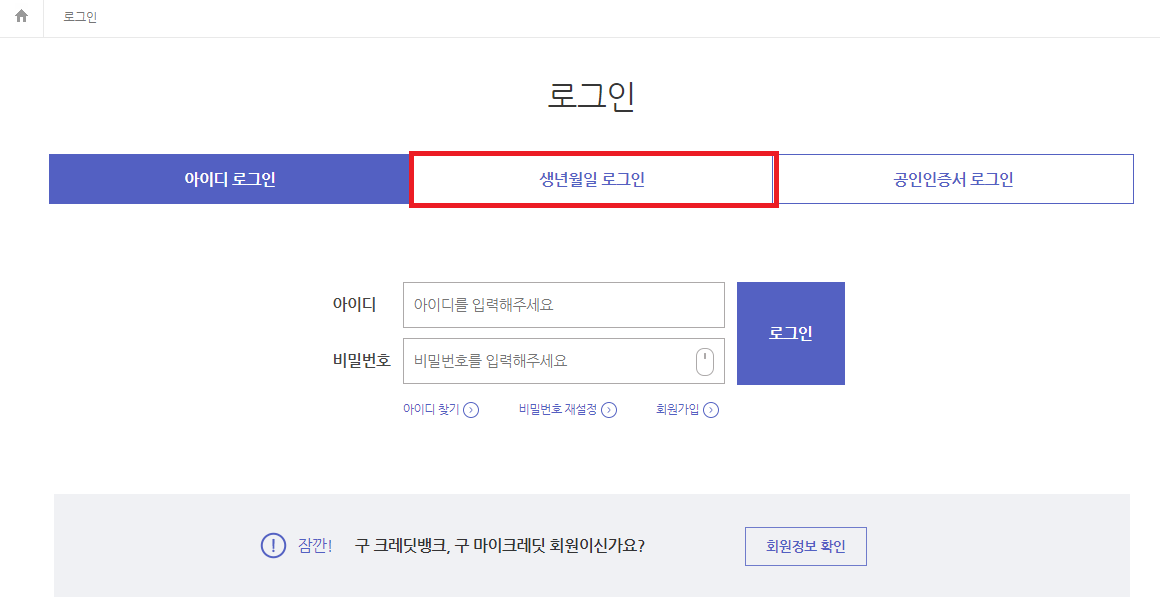Open the 공인인증서 로그인 tab
This screenshot has width=1160, height=597.
954,179
